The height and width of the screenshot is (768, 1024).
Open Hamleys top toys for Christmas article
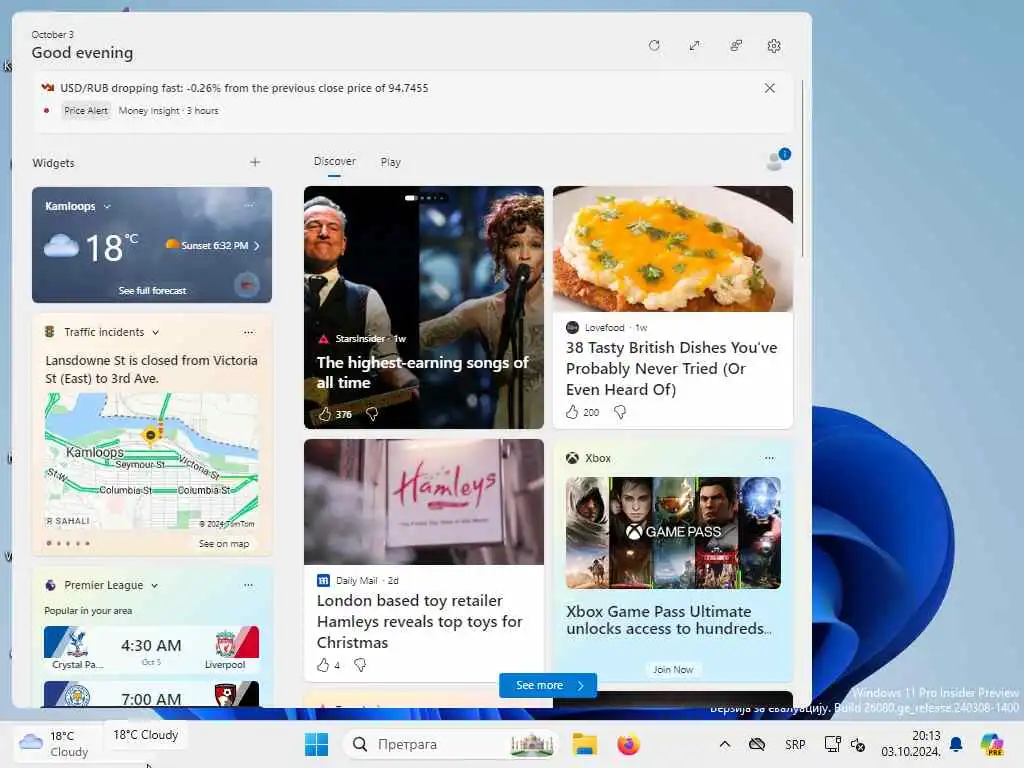click(x=419, y=621)
